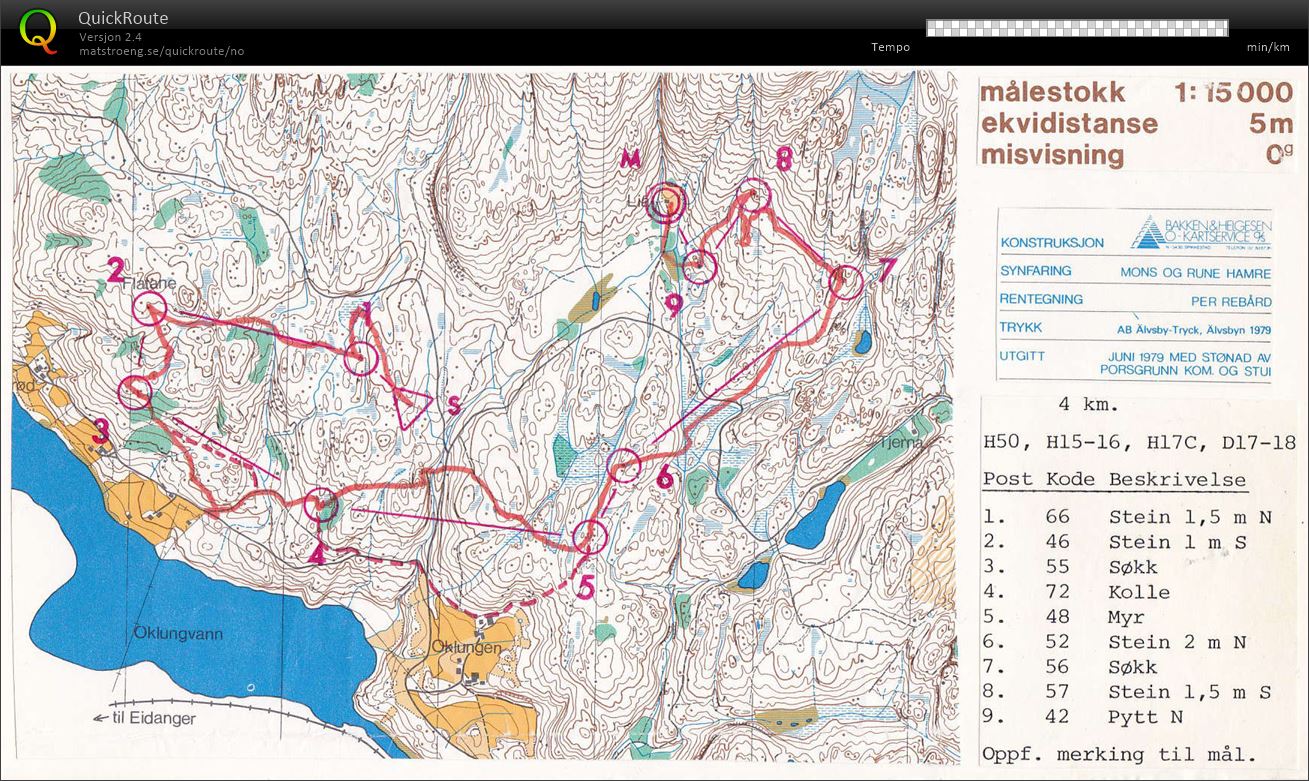Screen dimensions: 1309x781
Task: Select control circle 7 on the map
Action: tap(846, 282)
